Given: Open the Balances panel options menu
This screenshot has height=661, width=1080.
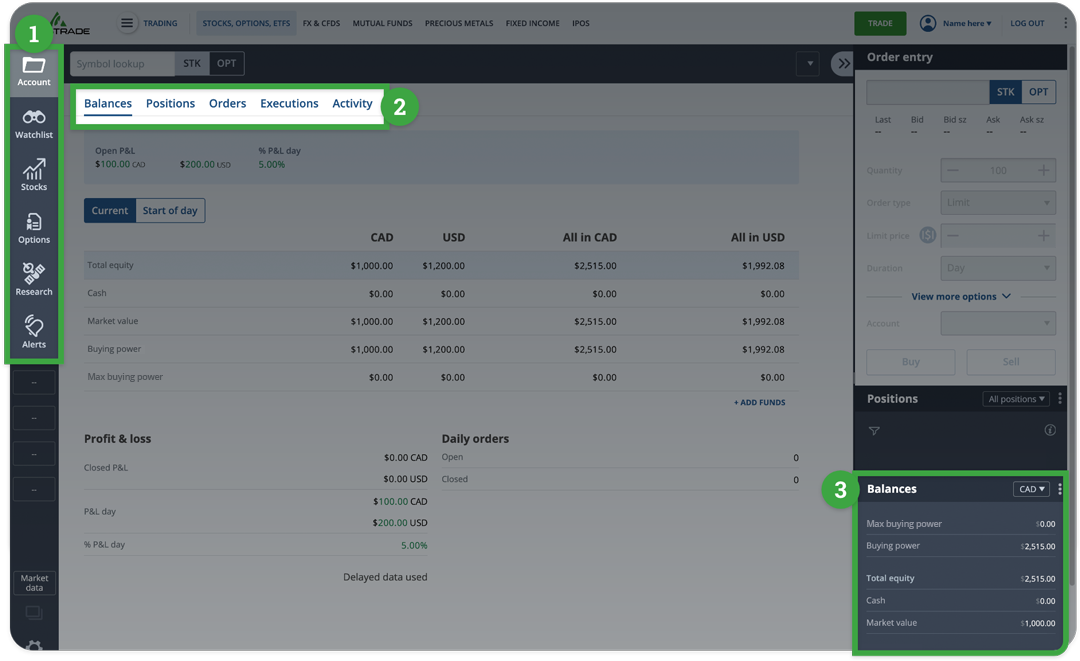Looking at the screenshot, I should click(1059, 488).
